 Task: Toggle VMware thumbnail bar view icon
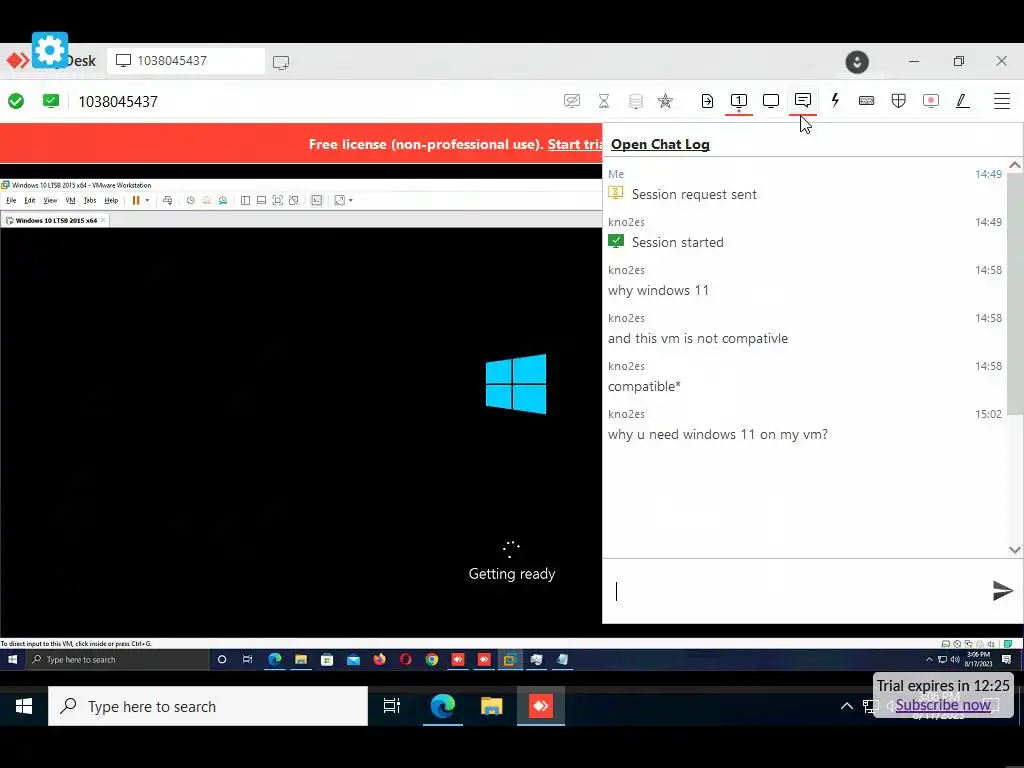click(261, 200)
